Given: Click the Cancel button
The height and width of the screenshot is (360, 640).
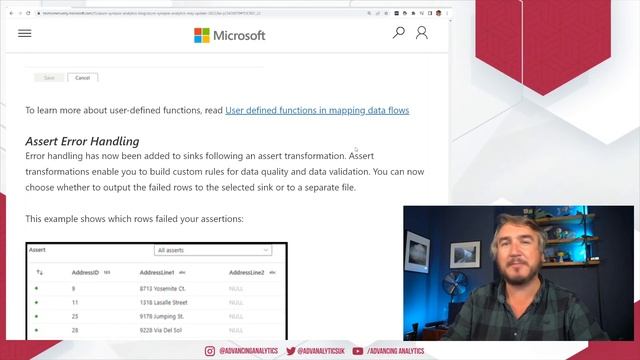Looking at the screenshot, I should pyautogui.click(x=82, y=78).
